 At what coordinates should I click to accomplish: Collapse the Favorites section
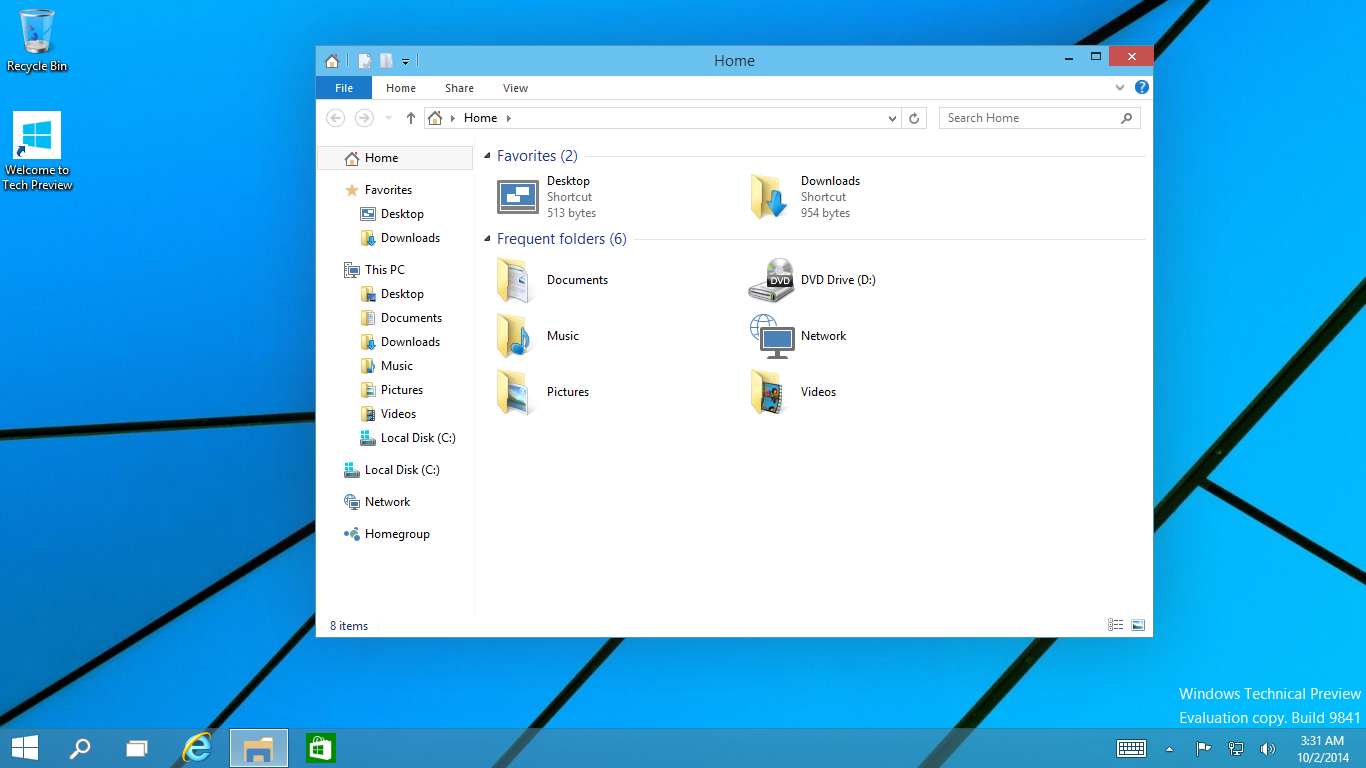[x=487, y=156]
